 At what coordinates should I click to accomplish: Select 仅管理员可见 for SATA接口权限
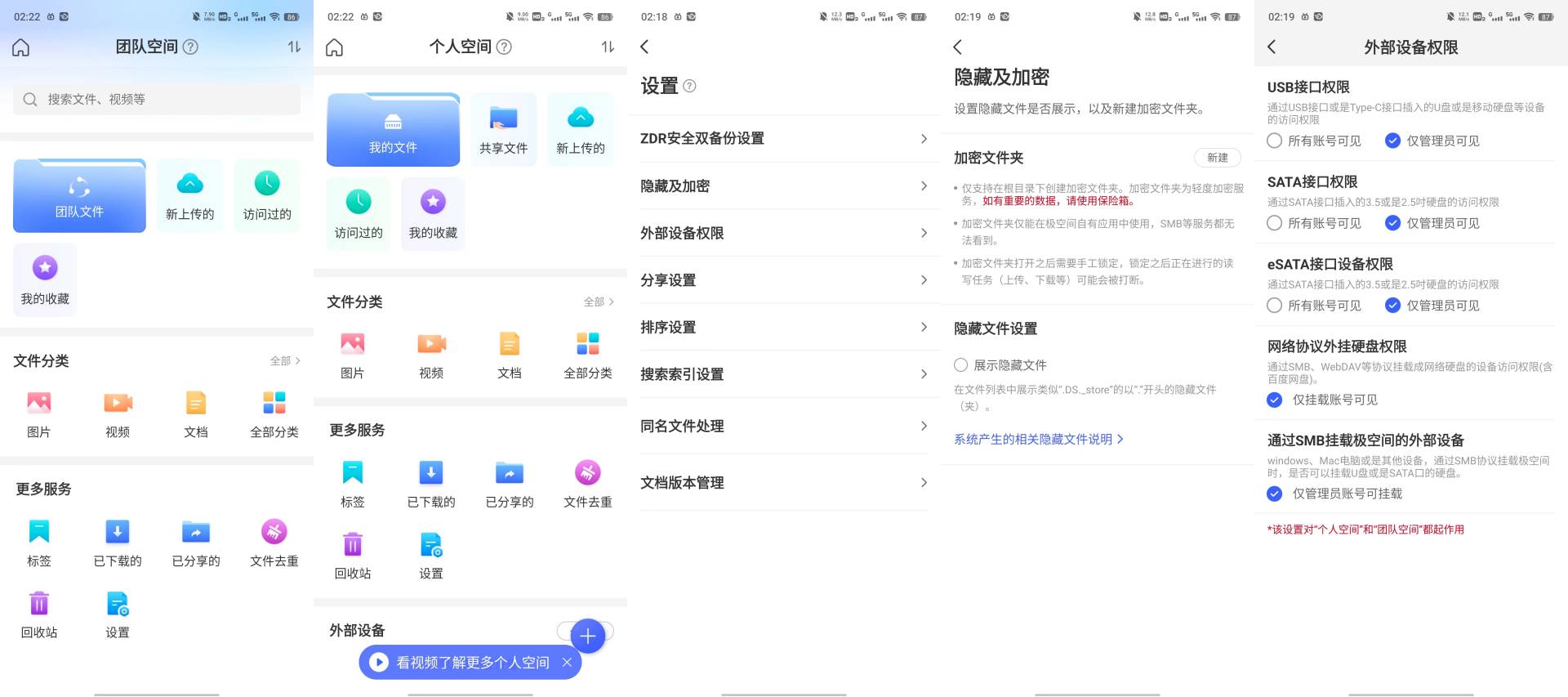click(x=1432, y=223)
